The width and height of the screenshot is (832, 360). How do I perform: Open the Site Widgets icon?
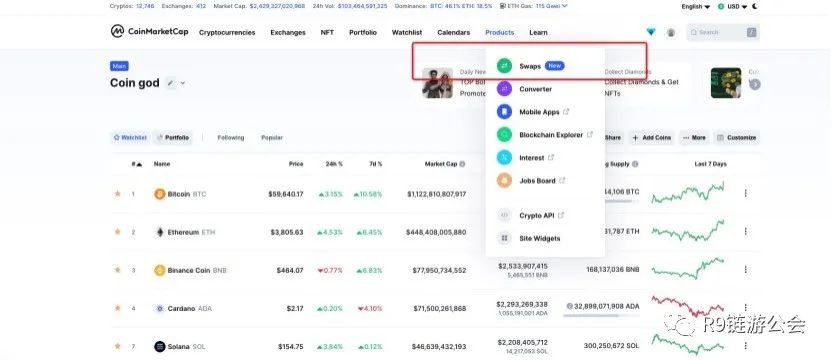[x=504, y=238]
